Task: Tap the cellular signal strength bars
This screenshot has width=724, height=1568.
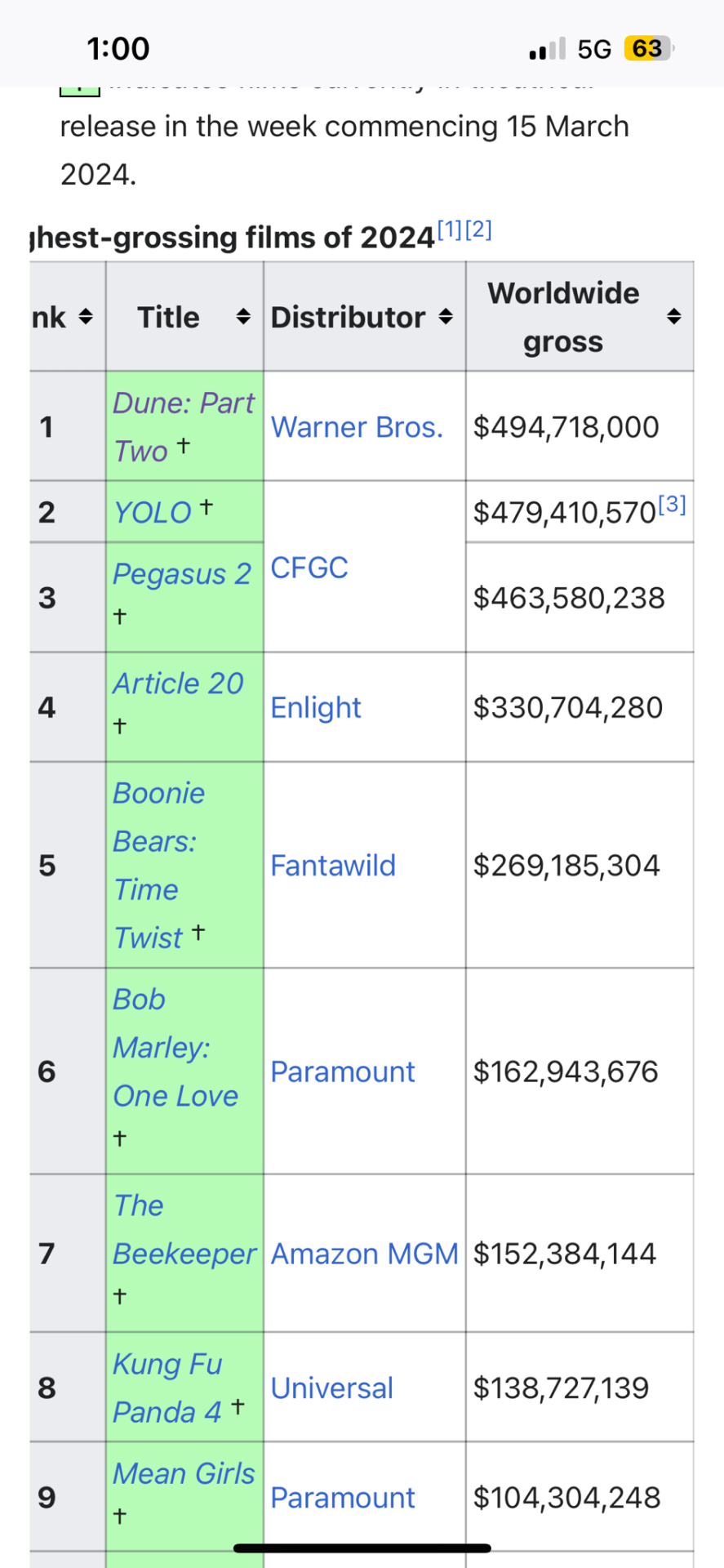Action: (548, 49)
